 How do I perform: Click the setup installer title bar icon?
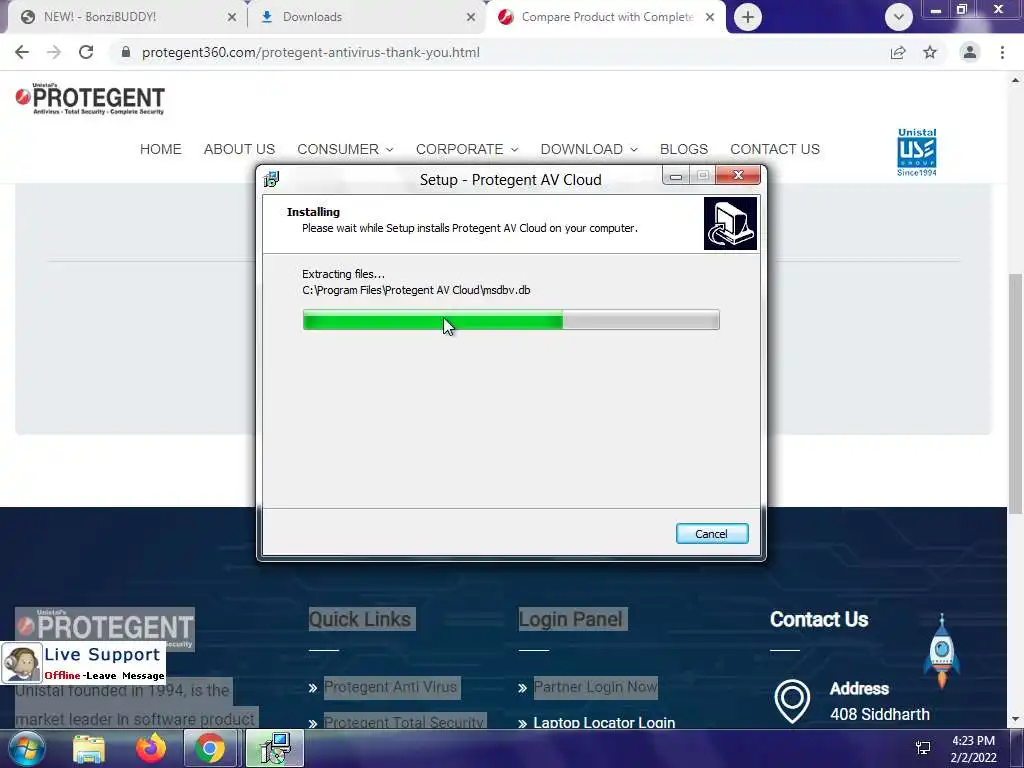[x=272, y=179]
